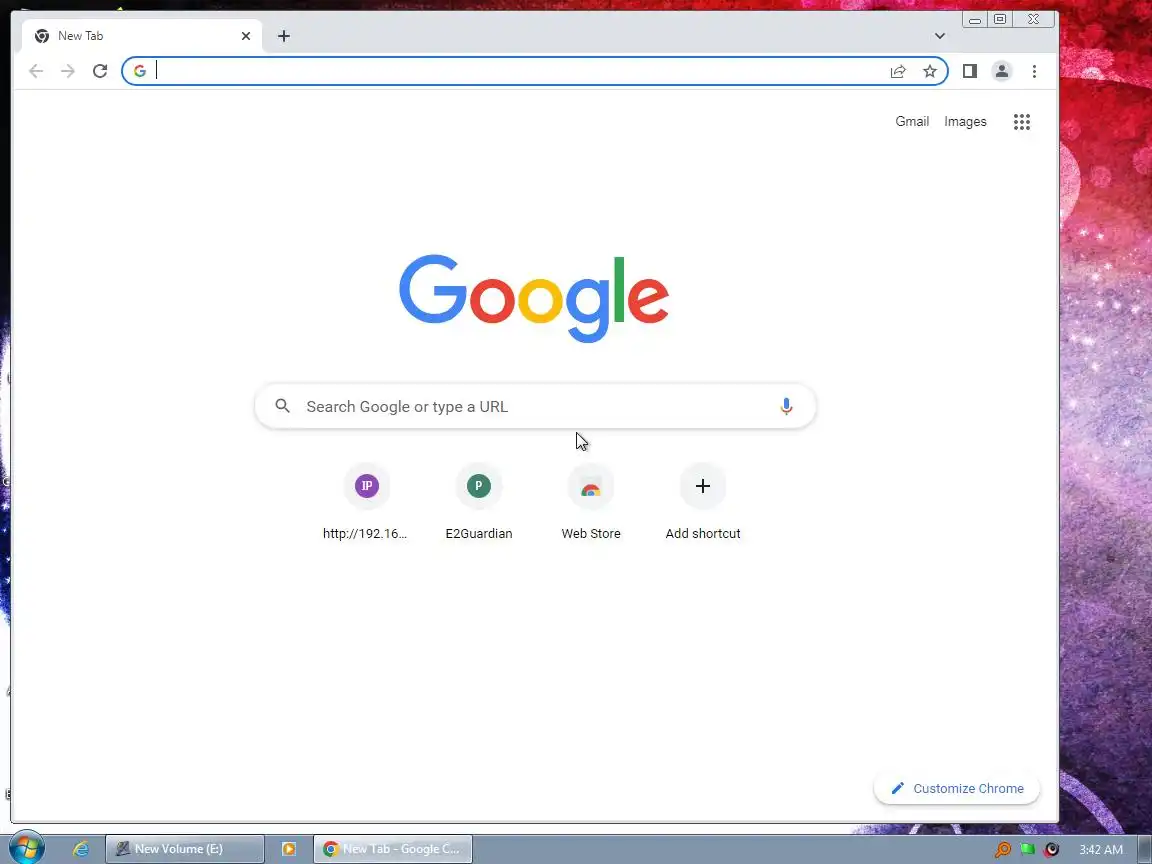Open the 3:42 AM clock
The image size is (1152, 864).
point(1101,849)
